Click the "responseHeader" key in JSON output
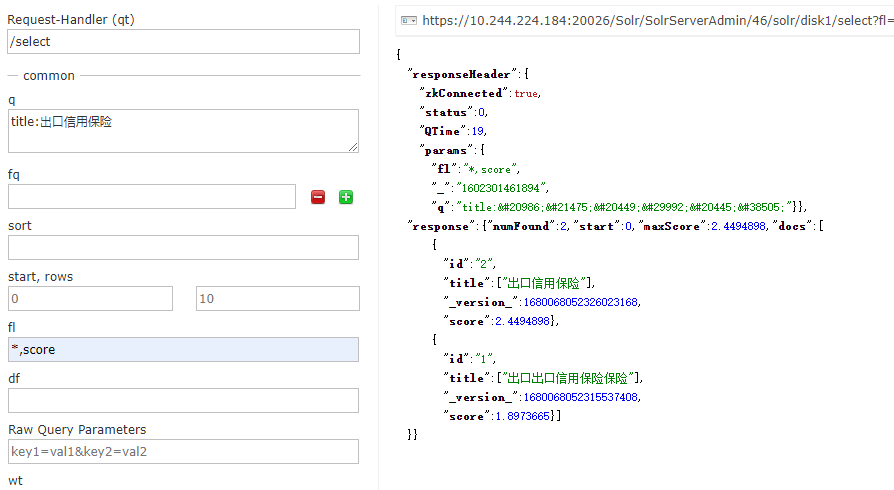 (460, 74)
